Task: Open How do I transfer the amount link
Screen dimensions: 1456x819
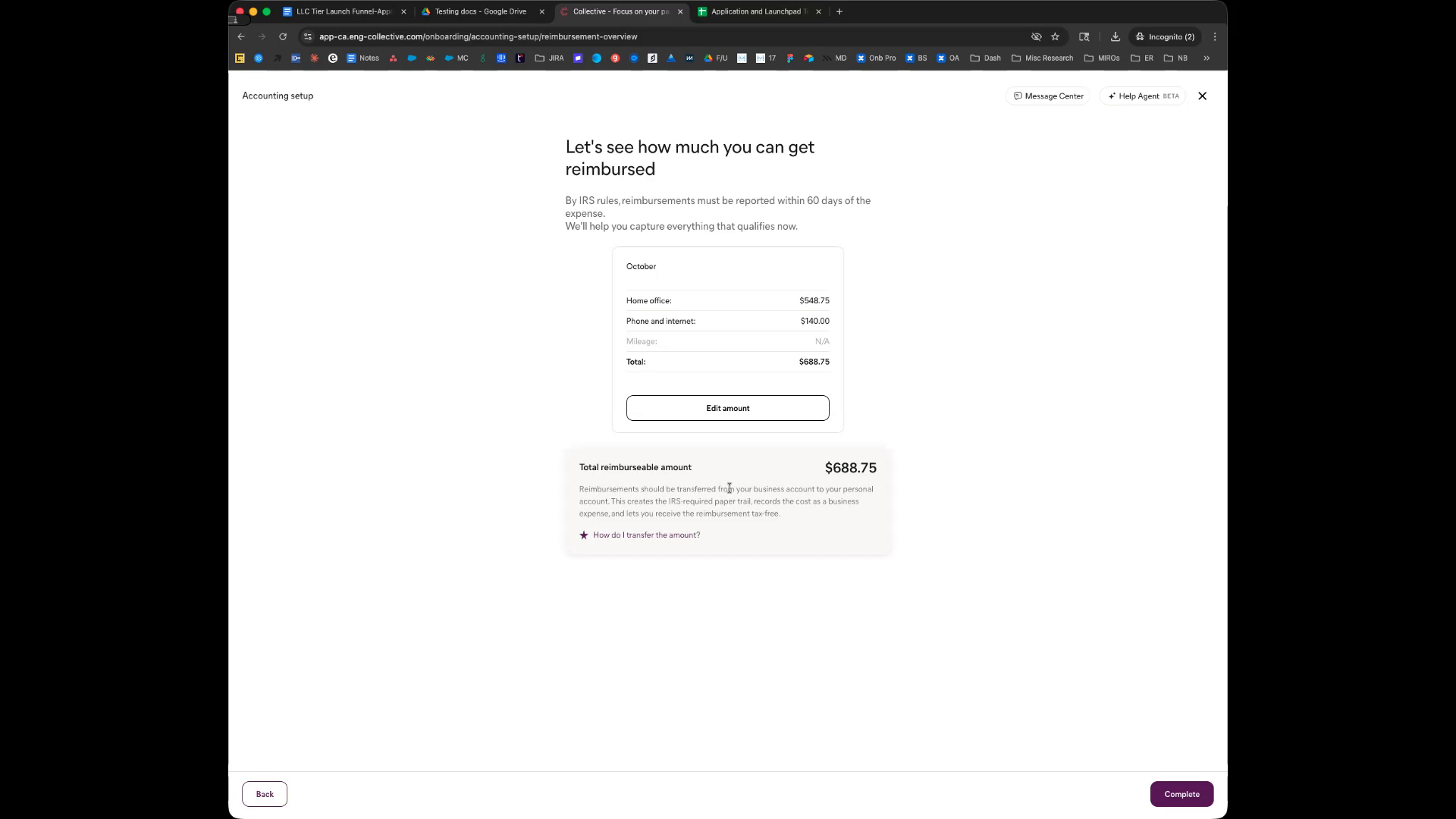Action: click(646, 535)
